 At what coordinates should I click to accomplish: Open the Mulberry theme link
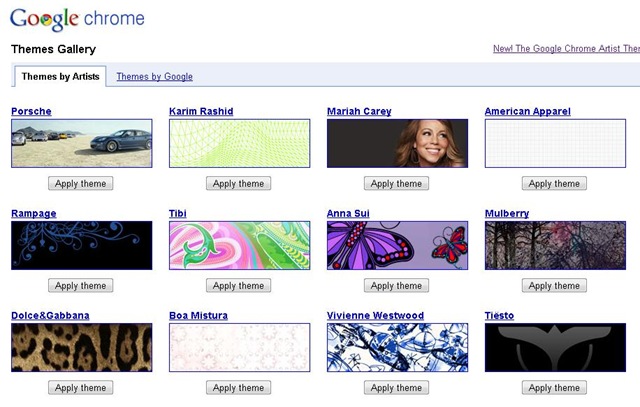point(507,213)
